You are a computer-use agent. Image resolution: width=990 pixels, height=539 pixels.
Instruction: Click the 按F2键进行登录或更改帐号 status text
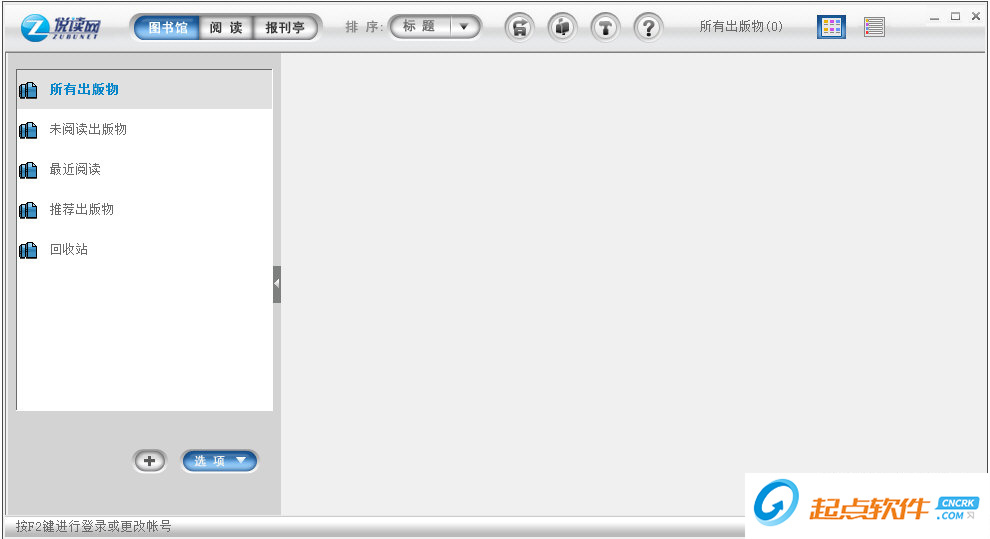[93, 526]
